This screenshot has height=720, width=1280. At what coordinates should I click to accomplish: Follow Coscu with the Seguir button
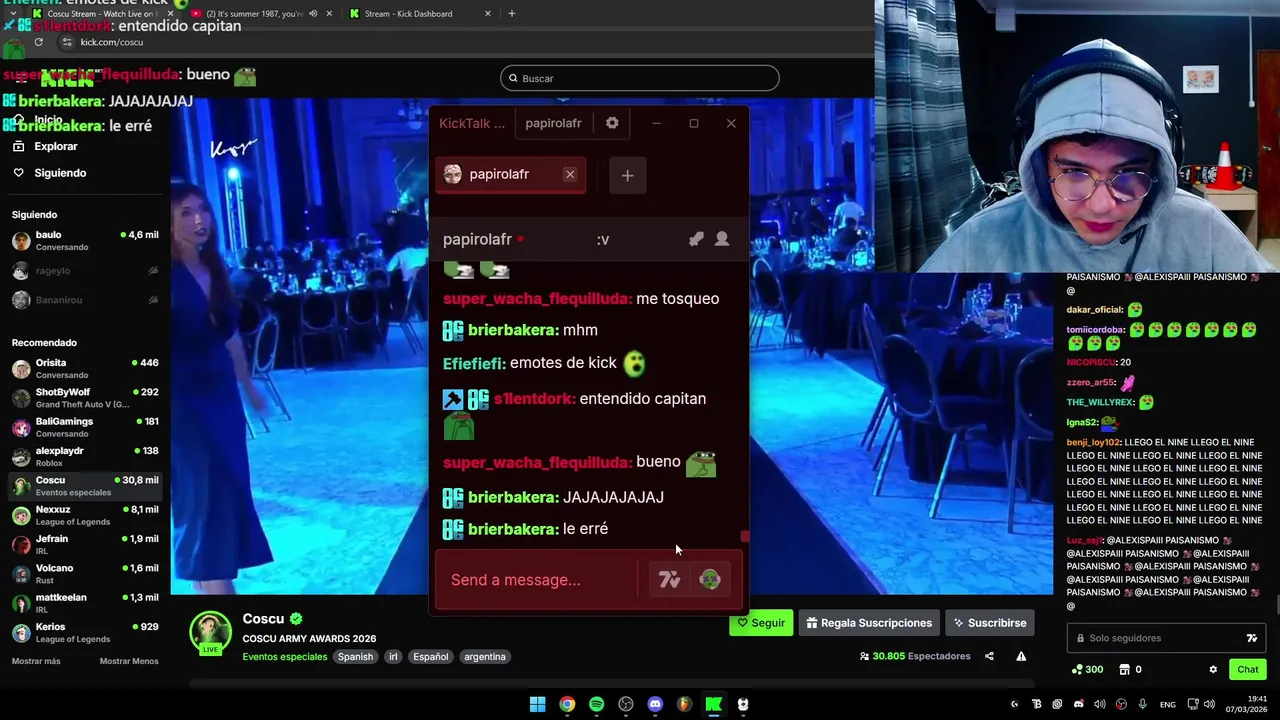[761, 623]
